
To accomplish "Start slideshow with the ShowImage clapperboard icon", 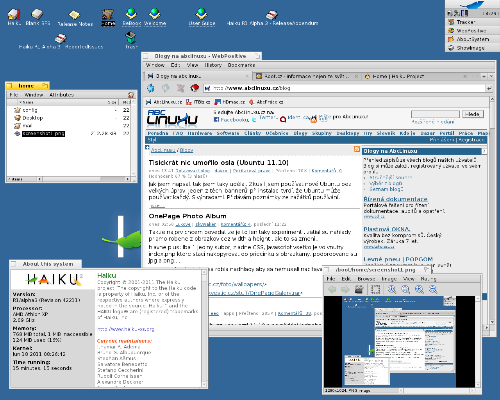I will [x=359, y=289].
